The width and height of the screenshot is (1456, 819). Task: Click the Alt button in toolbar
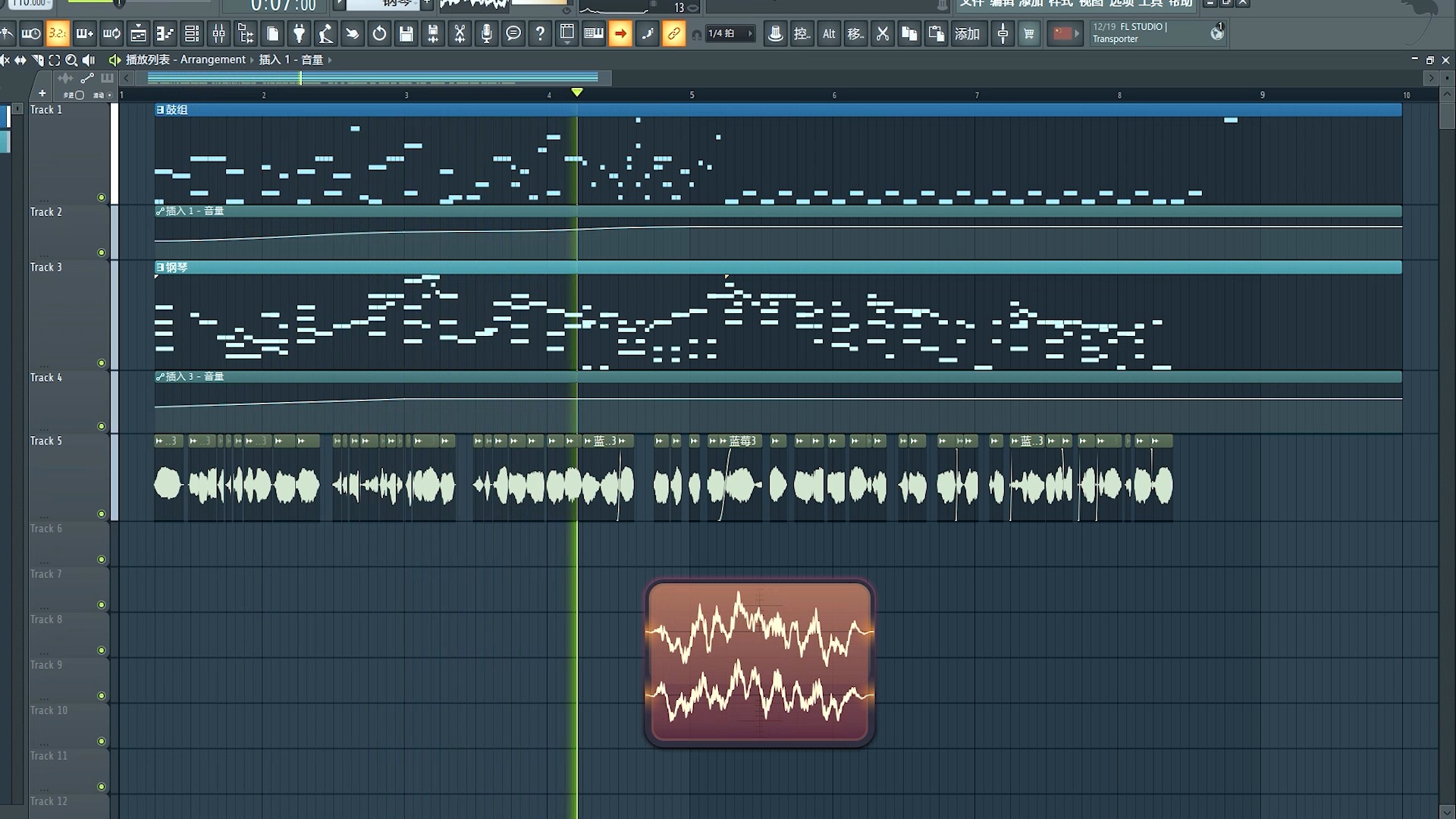coord(829,33)
